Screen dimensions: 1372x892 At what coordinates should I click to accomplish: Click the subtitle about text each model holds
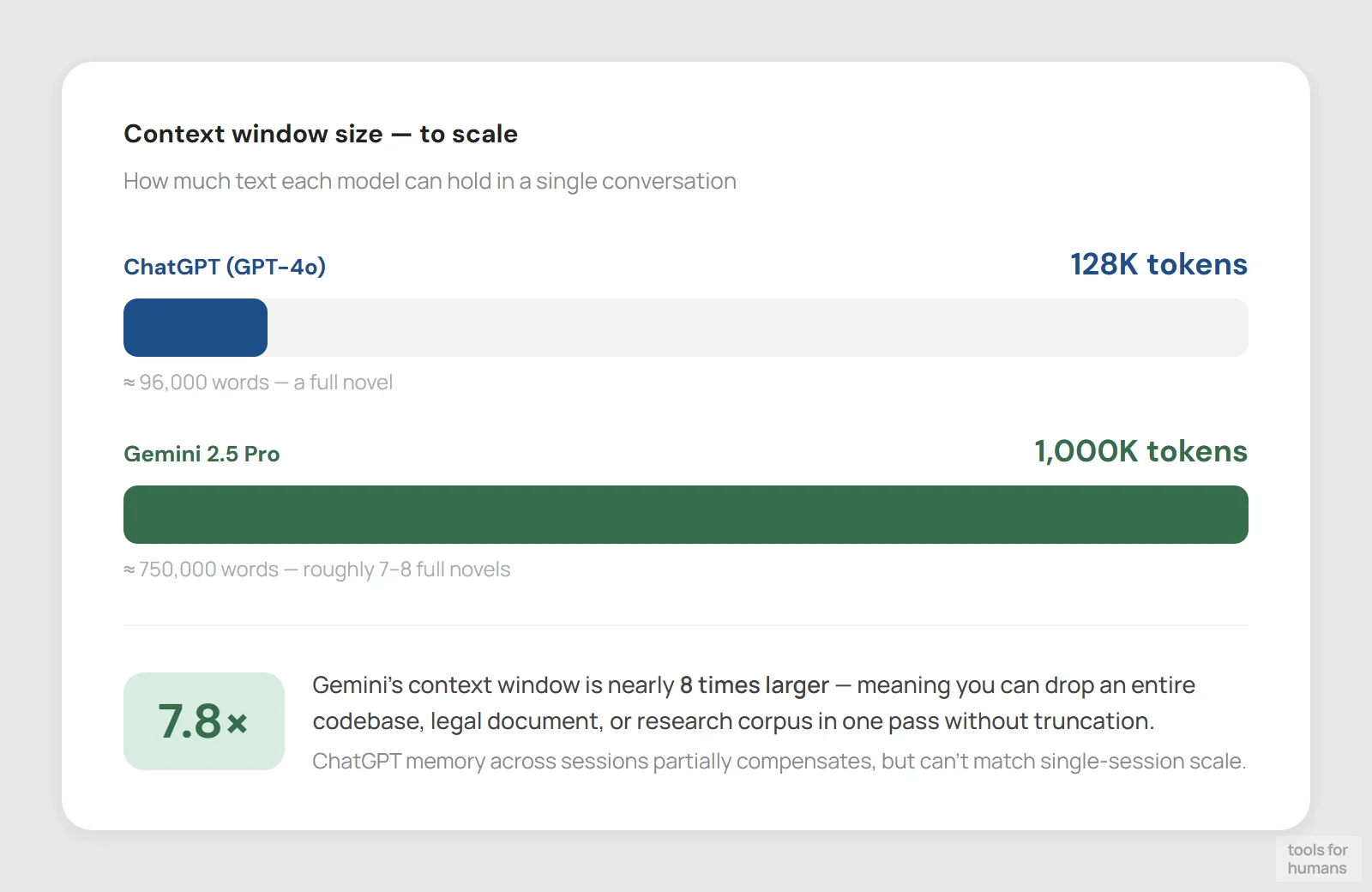(430, 182)
